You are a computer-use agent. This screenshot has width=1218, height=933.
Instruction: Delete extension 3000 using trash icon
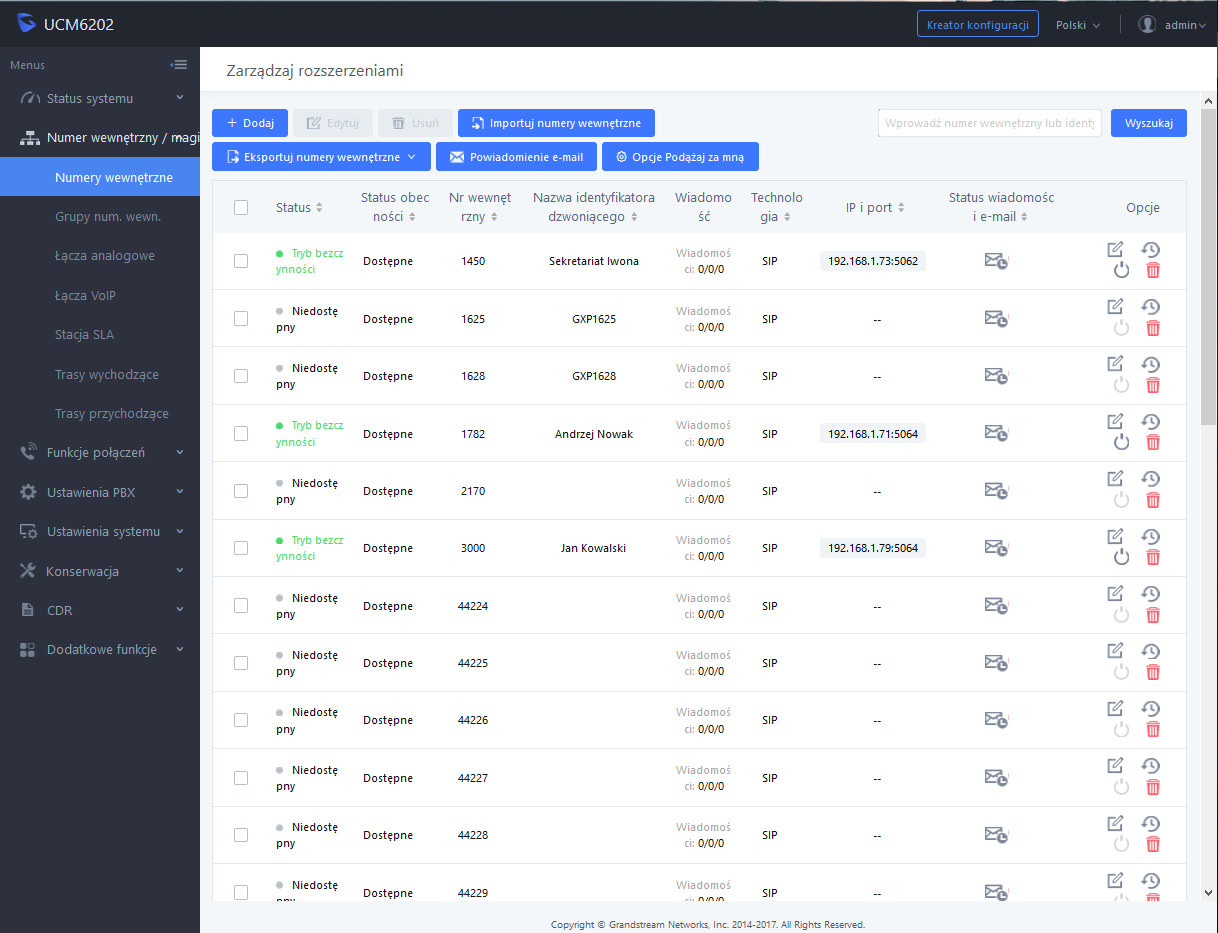pyautogui.click(x=1153, y=558)
